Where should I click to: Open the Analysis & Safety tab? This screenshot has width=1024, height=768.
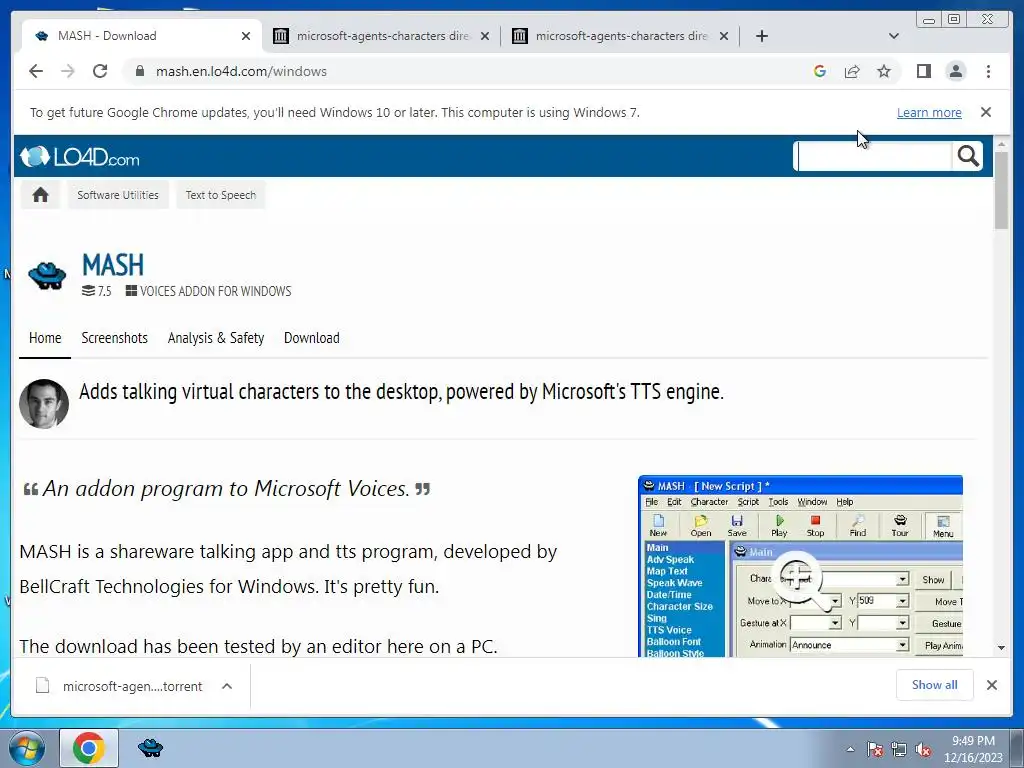(216, 338)
